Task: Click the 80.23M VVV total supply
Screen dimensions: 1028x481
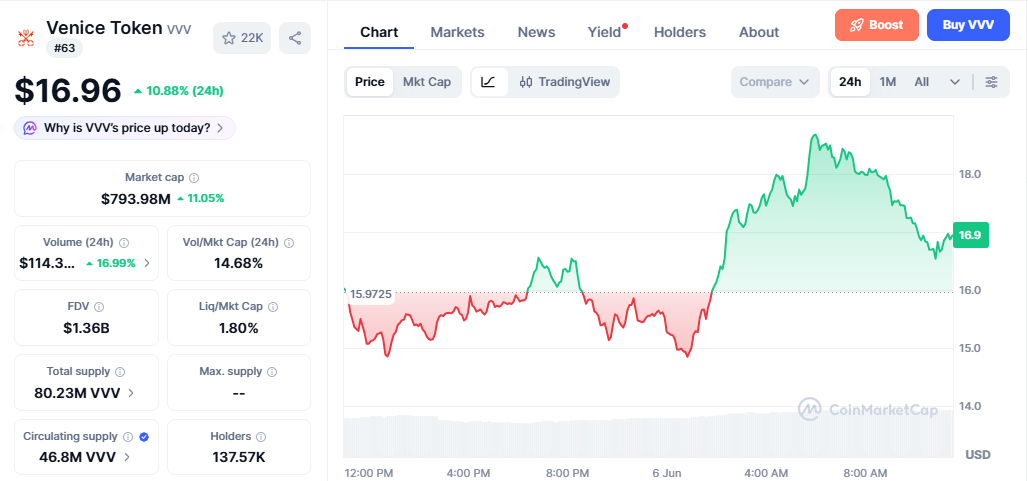Action: pos(77,393)
